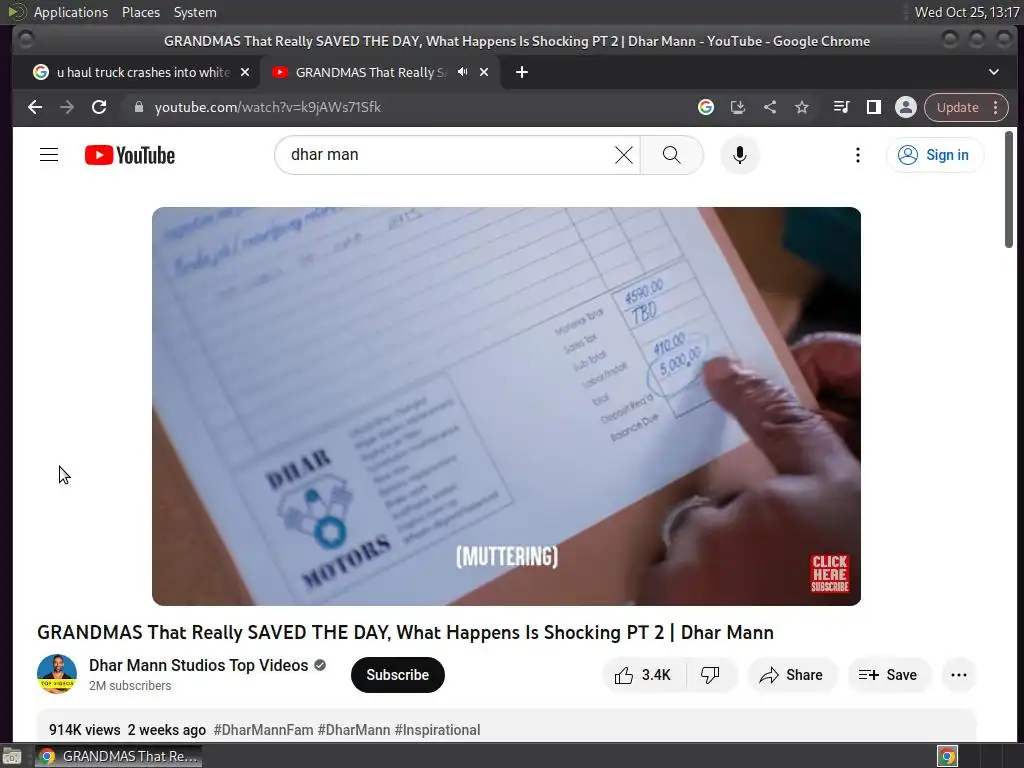1024x768 pixels.
Task: Clear the search box text
Action: [x=624, y=155]
